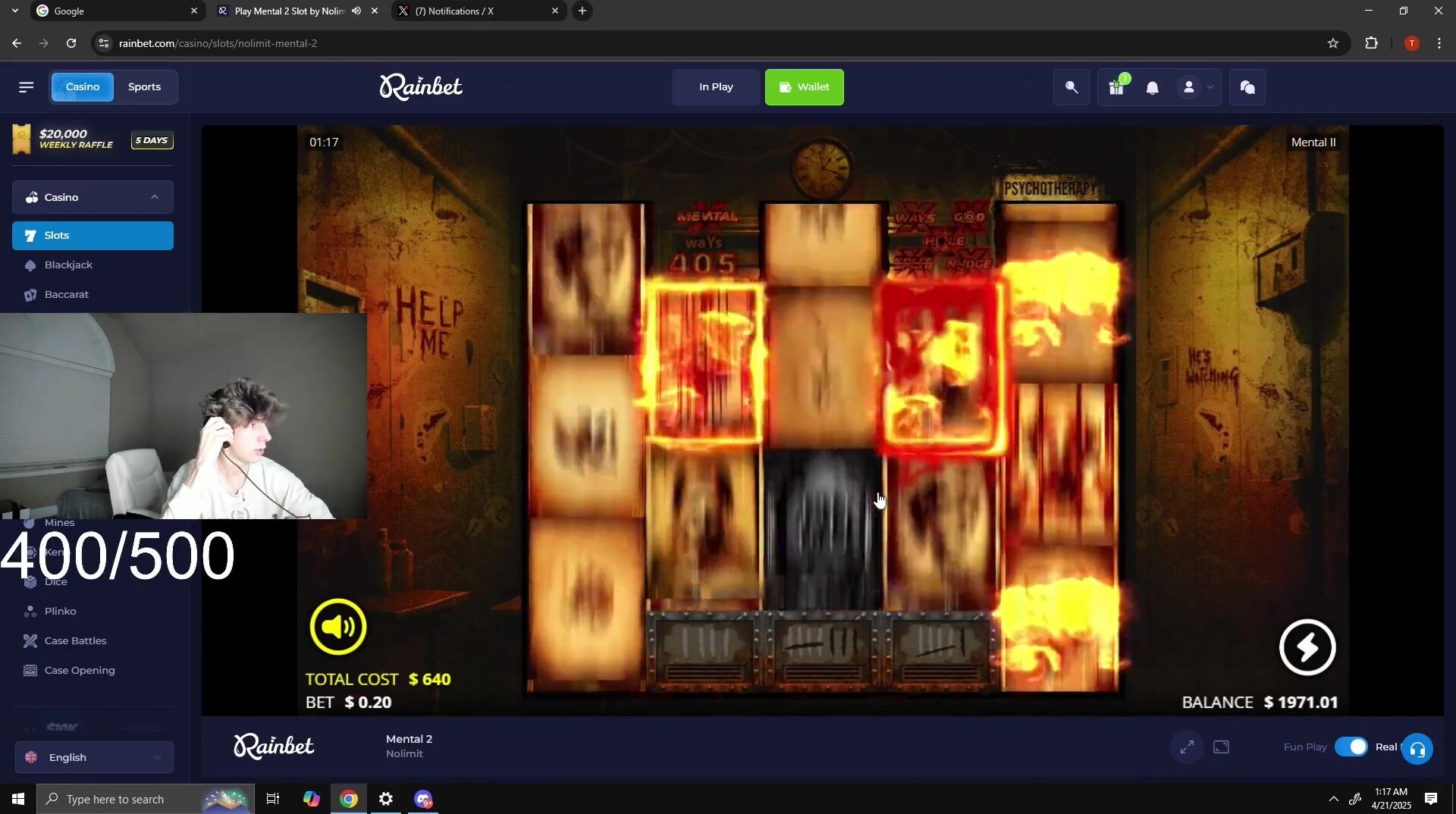Switch to the Notifications / X tab
The width and height of the screenshot is (1456, 814).
point(479,11)
